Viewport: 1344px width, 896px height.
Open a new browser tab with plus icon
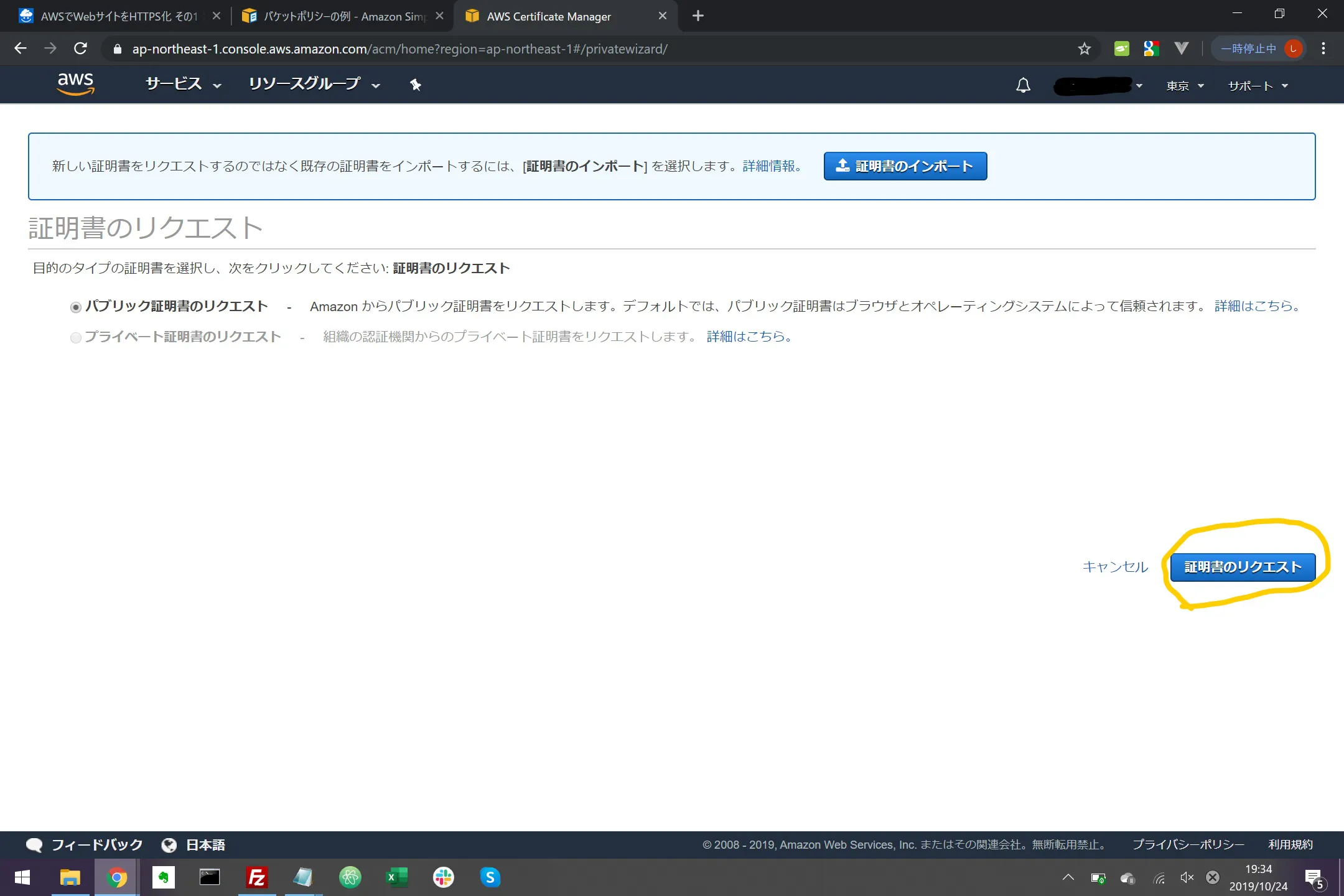698,16
